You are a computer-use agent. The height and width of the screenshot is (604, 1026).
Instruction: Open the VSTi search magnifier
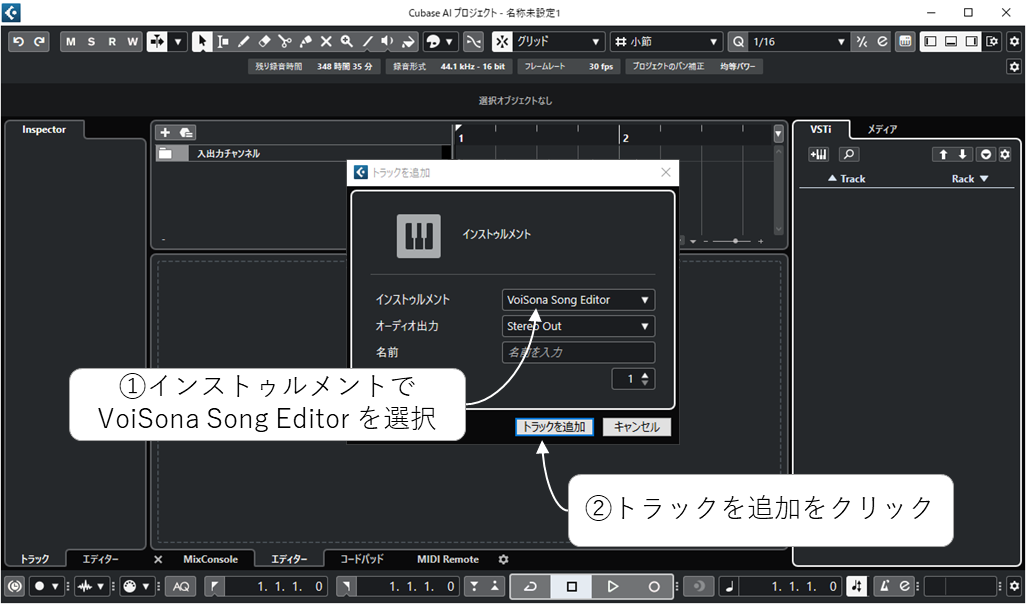(x=849, y=154)
